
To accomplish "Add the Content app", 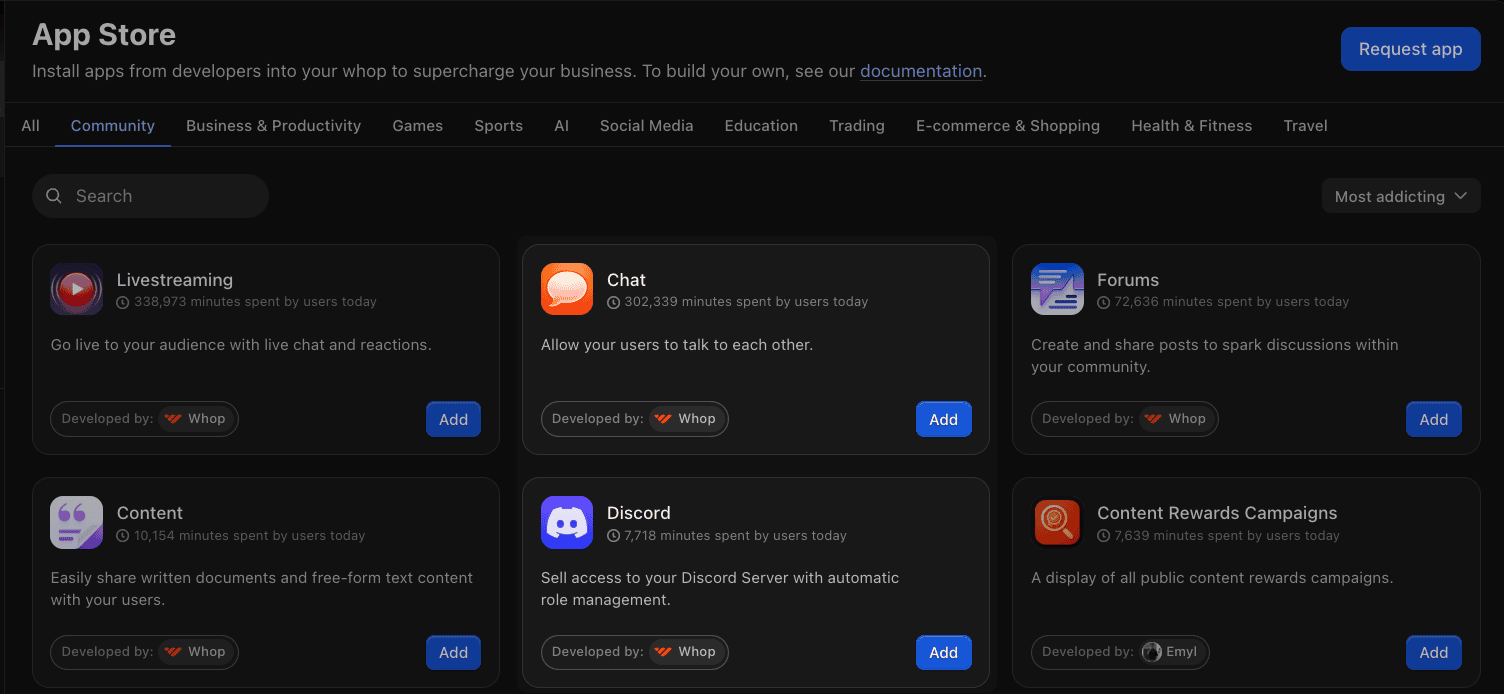I will click(453, 652).
